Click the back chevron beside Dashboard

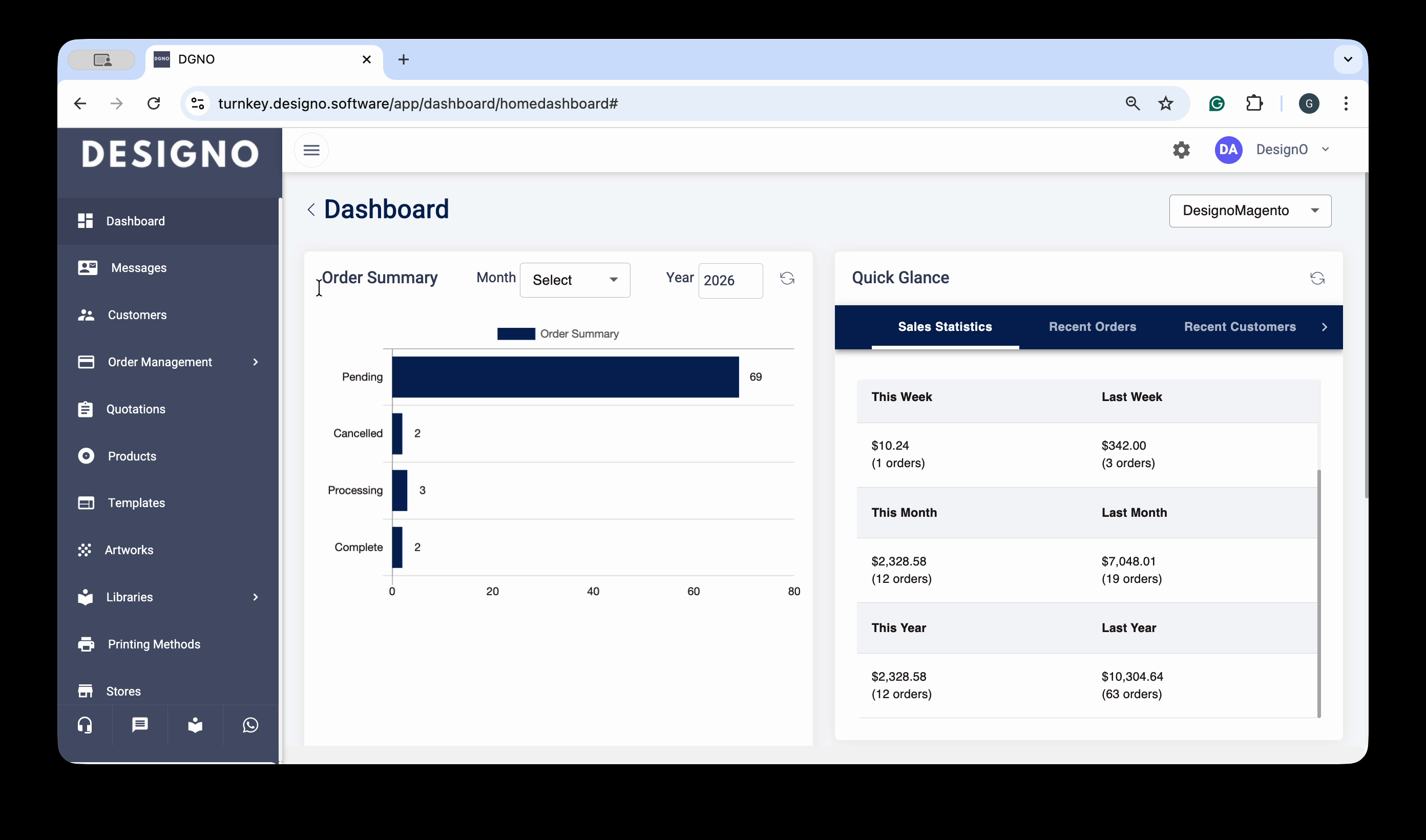tap(311, 209)
